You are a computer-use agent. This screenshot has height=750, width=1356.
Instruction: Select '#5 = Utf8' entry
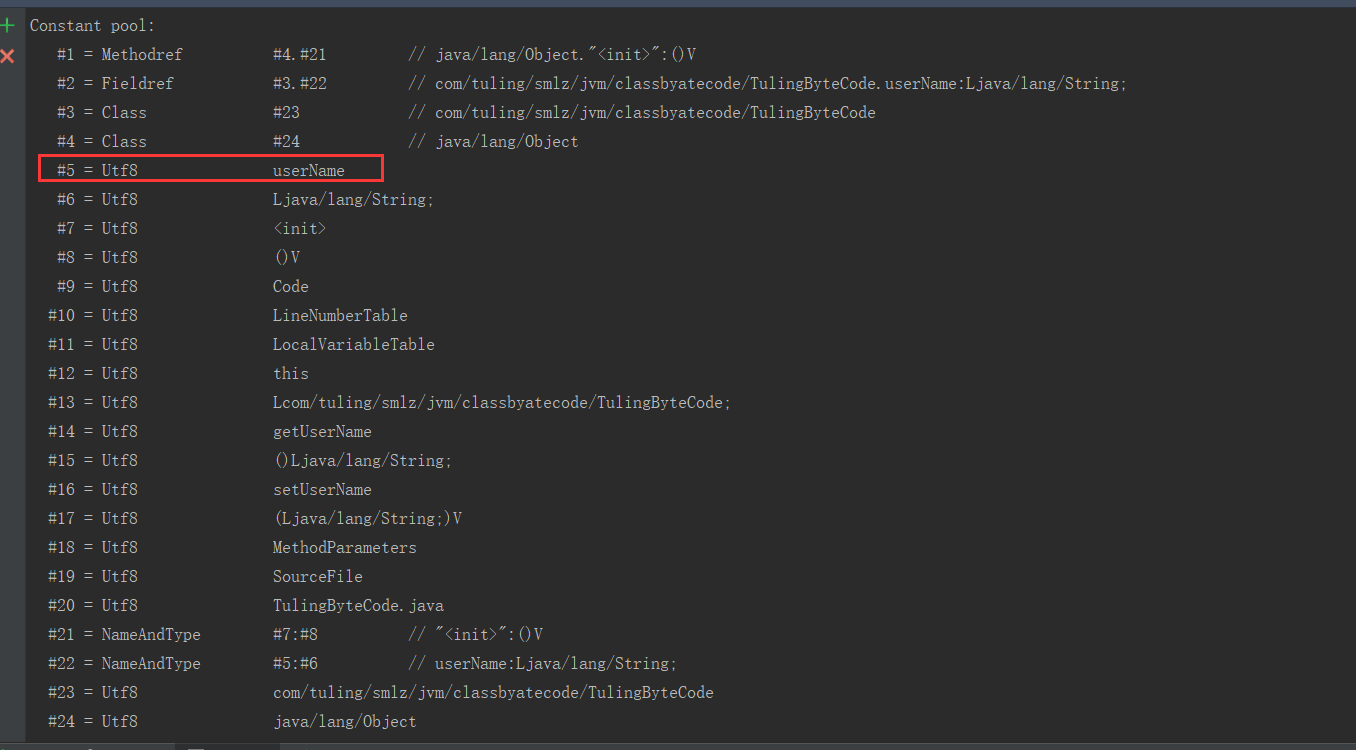pyautogui.click(x=97, y=170)
